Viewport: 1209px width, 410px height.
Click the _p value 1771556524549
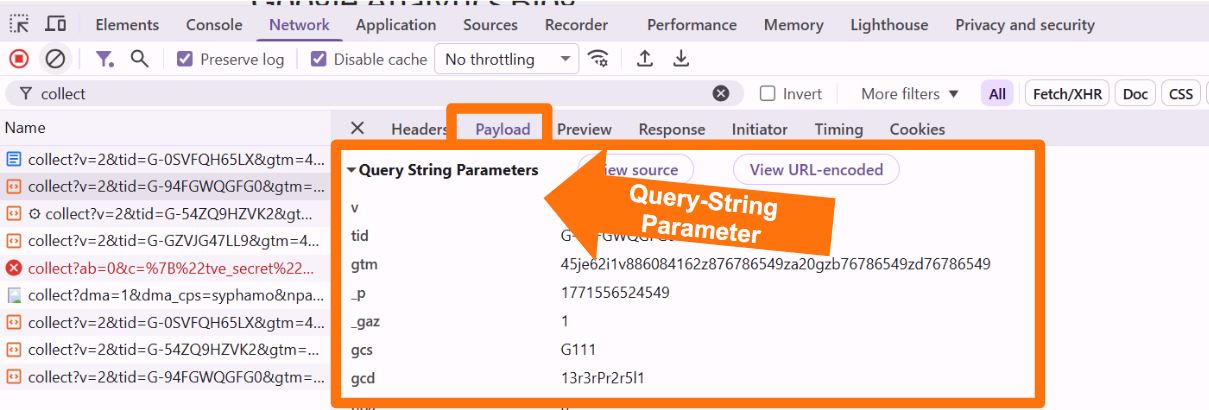(615, 293)
